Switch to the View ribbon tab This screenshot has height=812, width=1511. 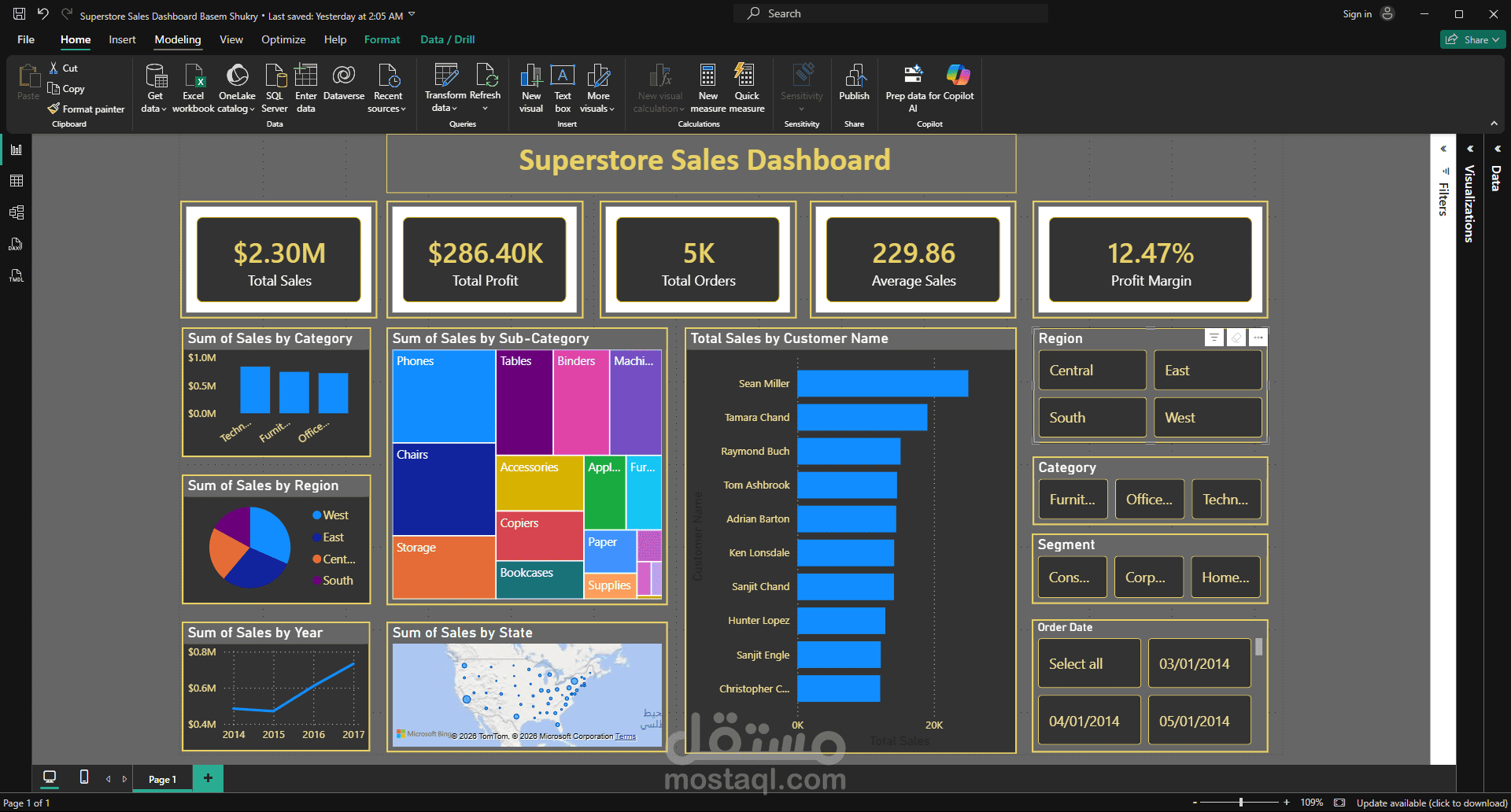(x=231, y=39)
